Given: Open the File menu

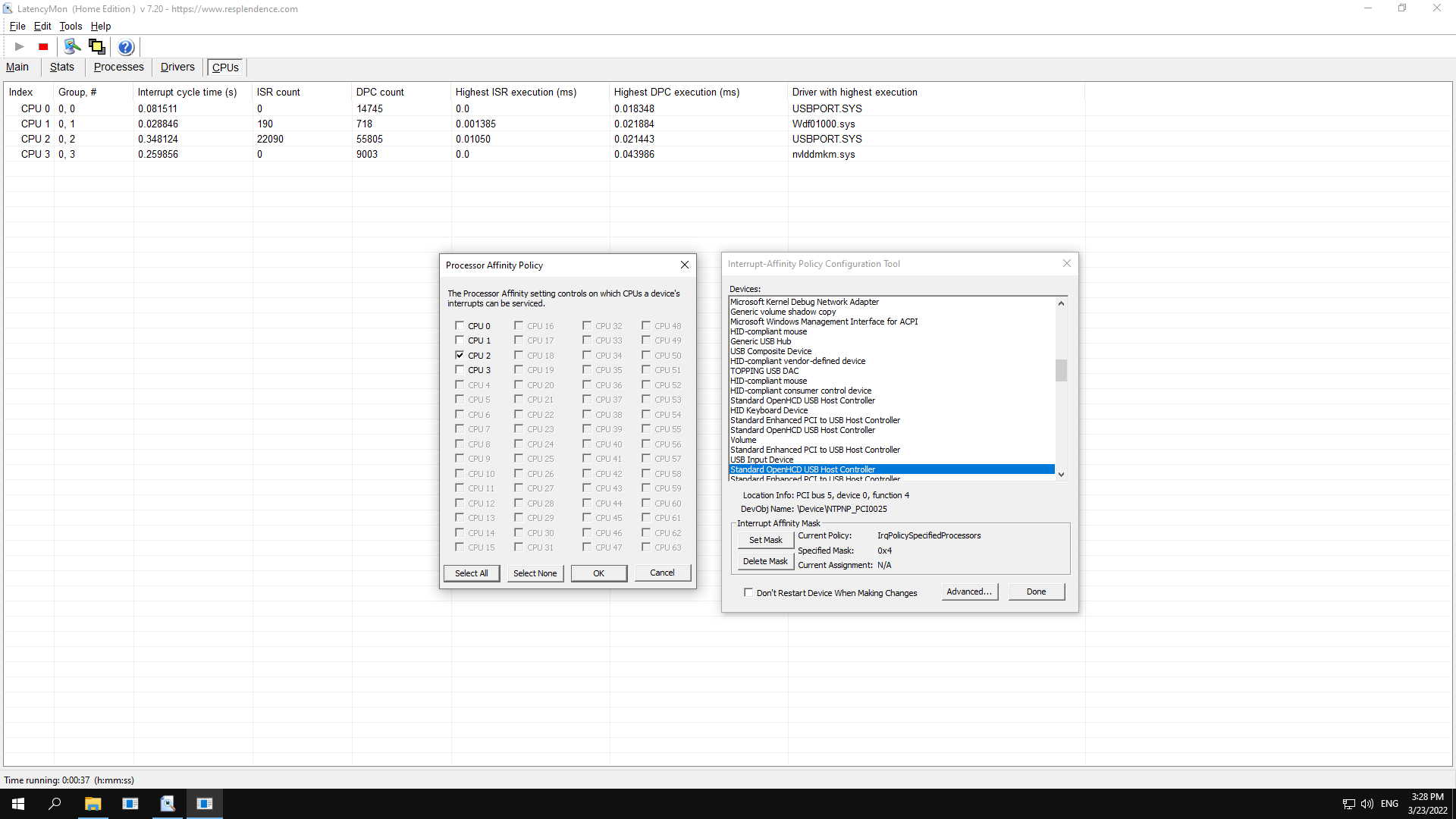Looking at the screenshot, I should 17,26.
